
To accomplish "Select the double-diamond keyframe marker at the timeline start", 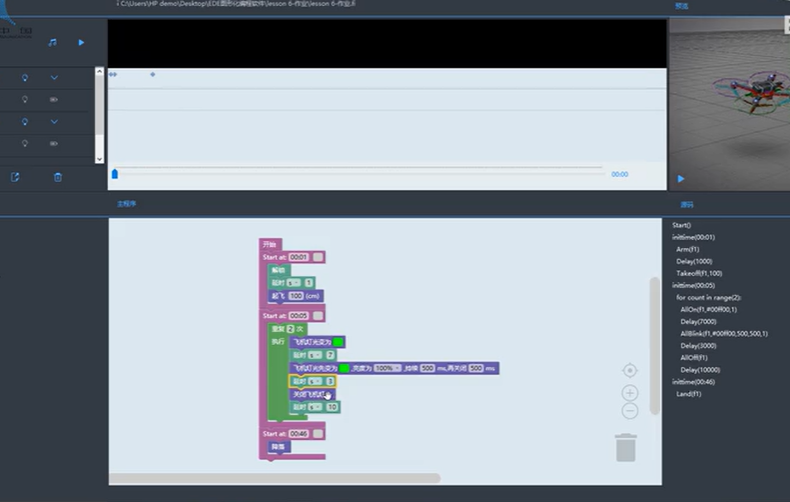I will [x=113, y=74].
